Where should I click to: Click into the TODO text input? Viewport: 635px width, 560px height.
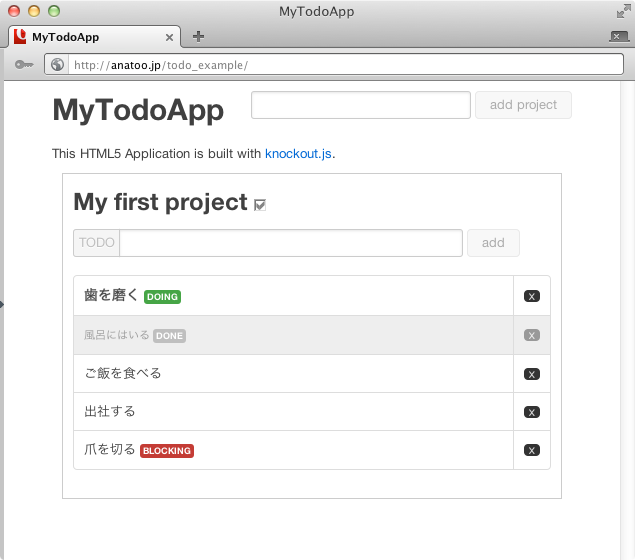[x=290, y=243]
